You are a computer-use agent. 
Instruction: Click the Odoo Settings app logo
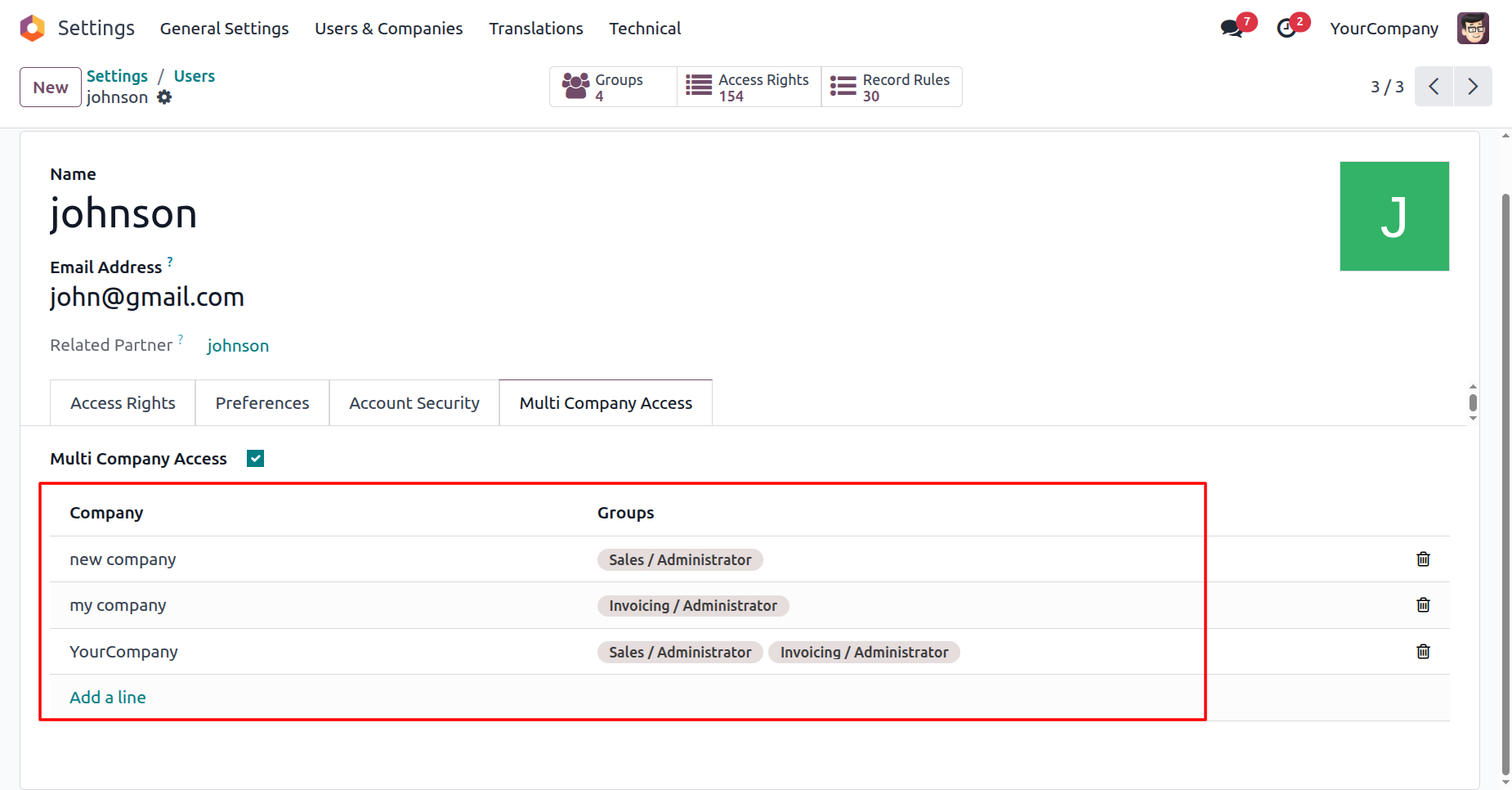point(32,28)
